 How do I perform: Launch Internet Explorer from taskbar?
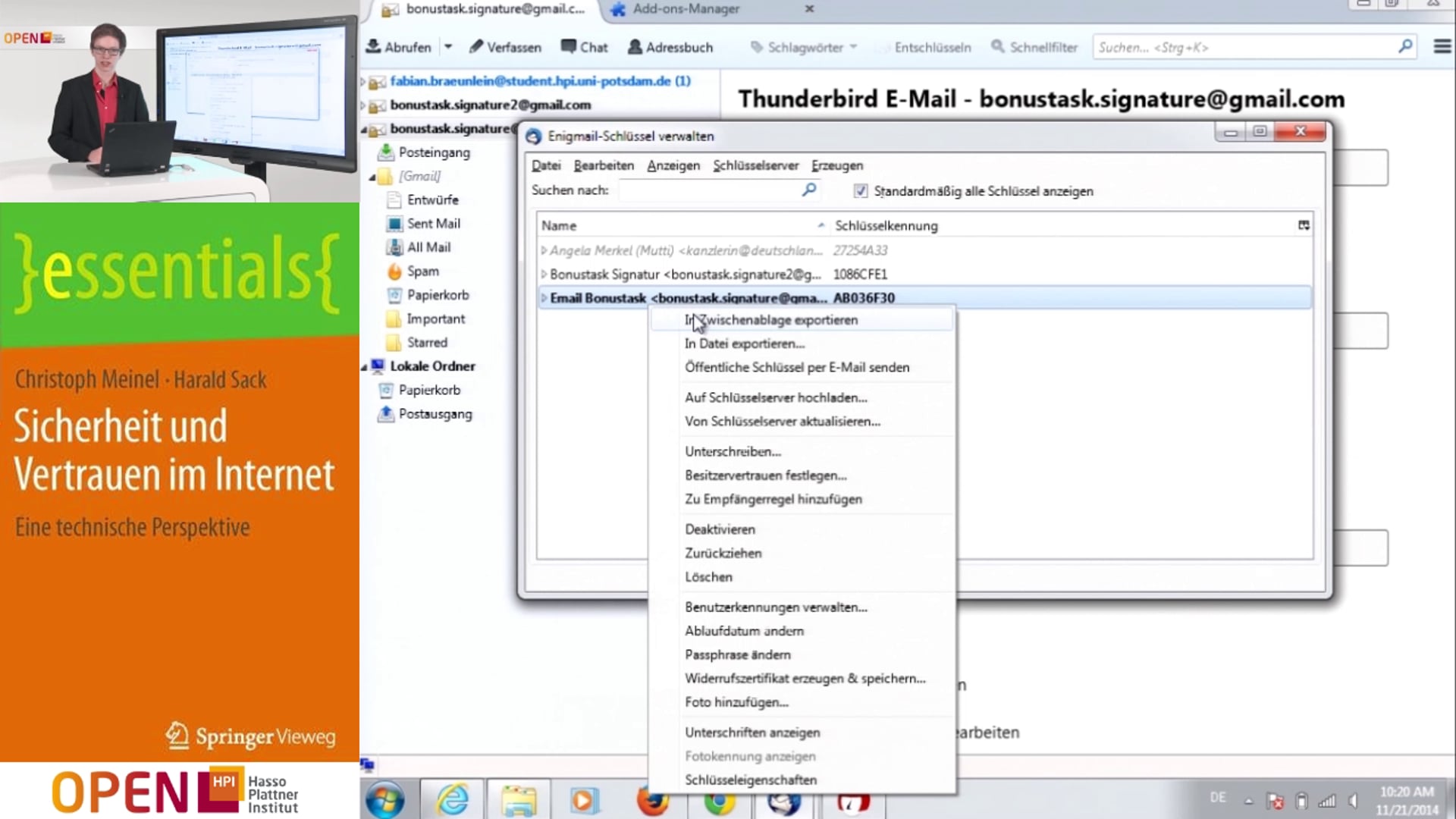(453, 800)
